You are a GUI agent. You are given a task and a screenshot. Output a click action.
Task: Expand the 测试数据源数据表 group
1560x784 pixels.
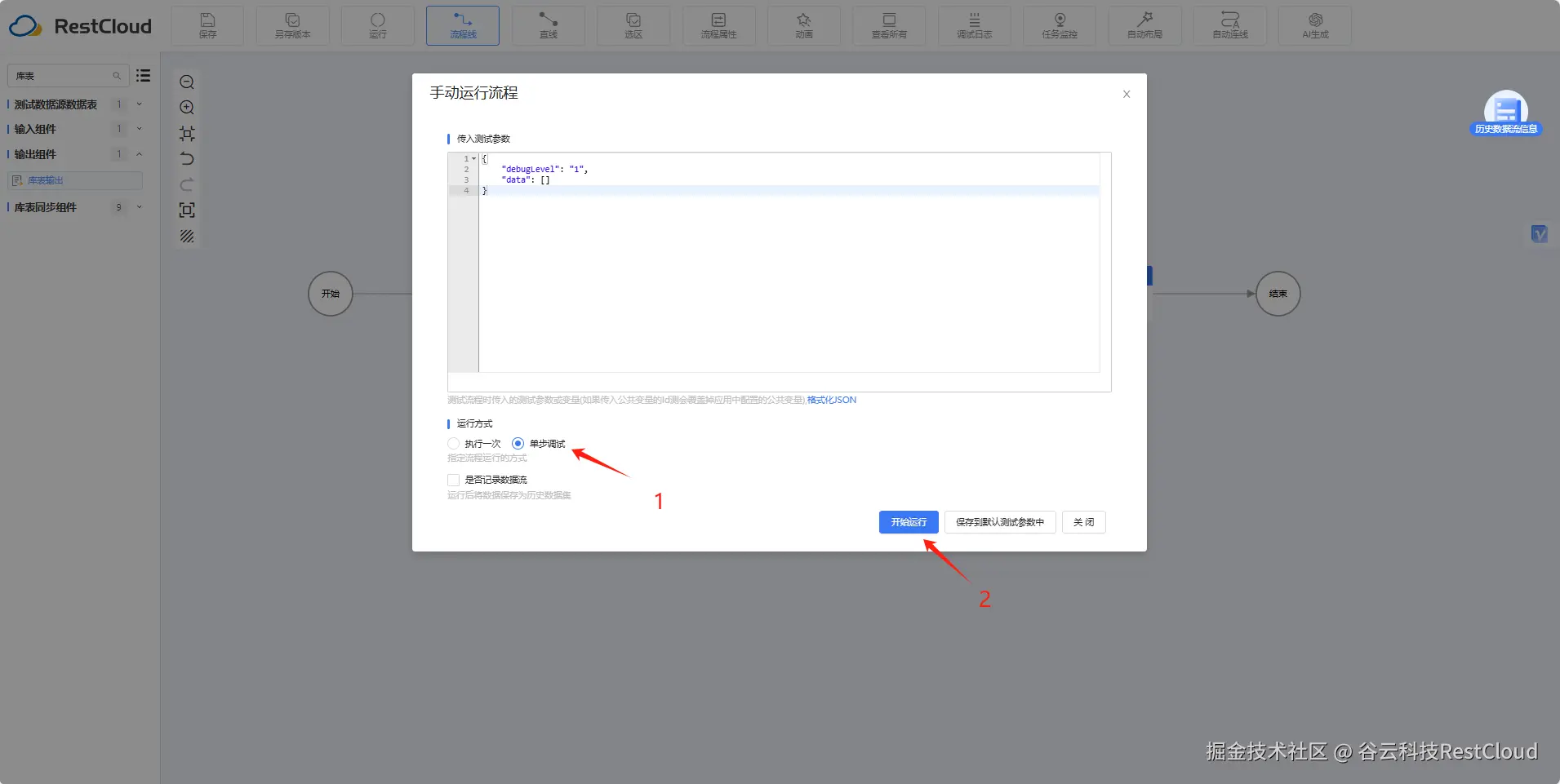140,104
